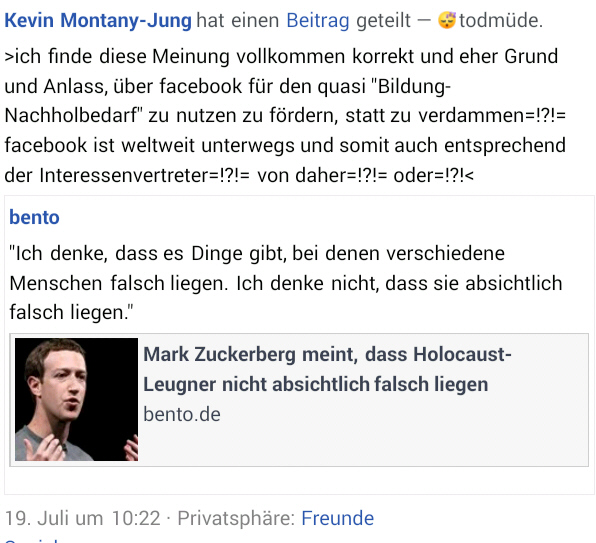
Task: Click the post line ending with oder=!?!<
Action: tap(239, 176)
